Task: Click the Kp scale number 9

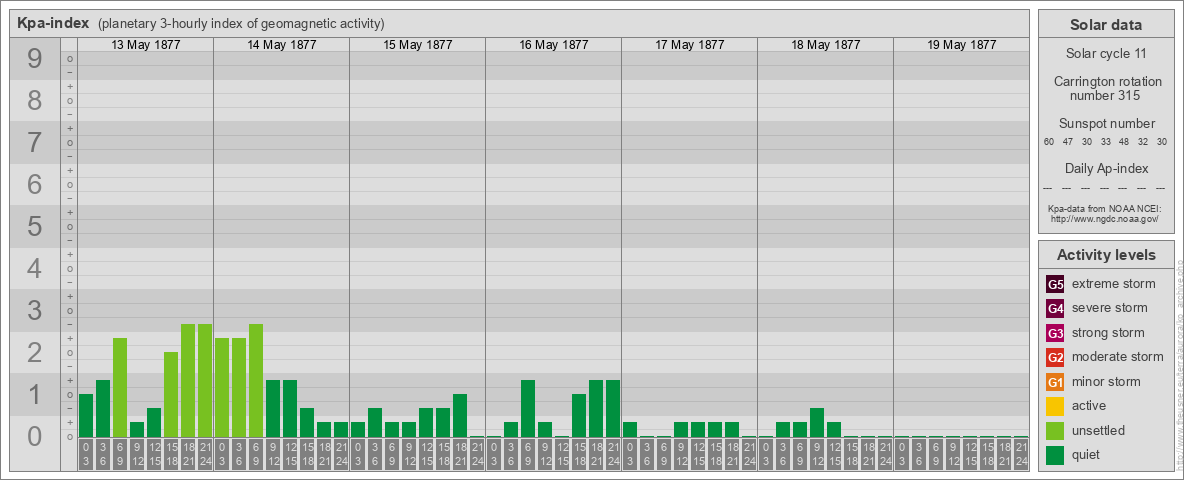Action: (34, 59)
